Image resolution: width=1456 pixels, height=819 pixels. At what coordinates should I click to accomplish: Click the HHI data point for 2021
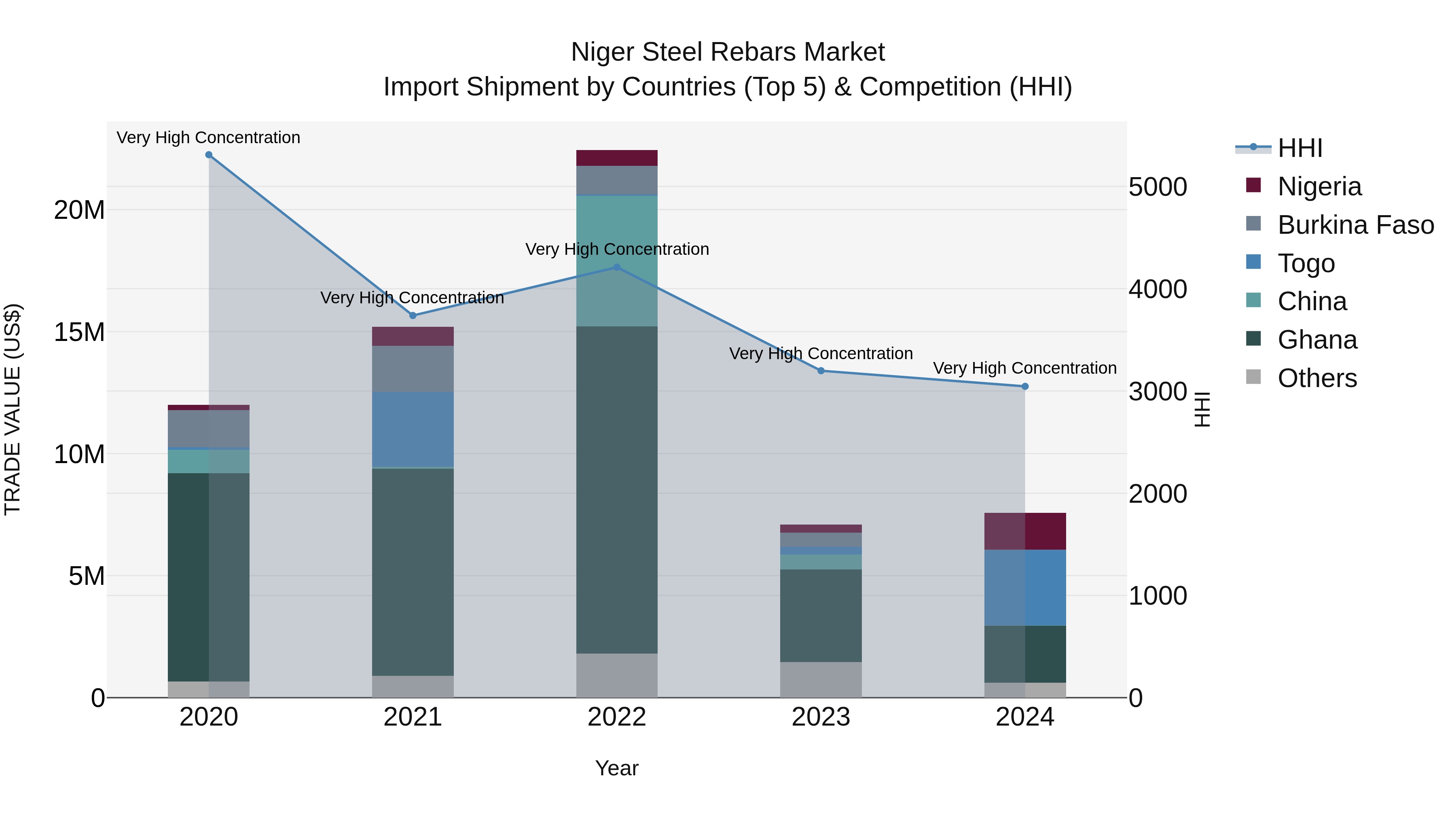pos(413,315)
